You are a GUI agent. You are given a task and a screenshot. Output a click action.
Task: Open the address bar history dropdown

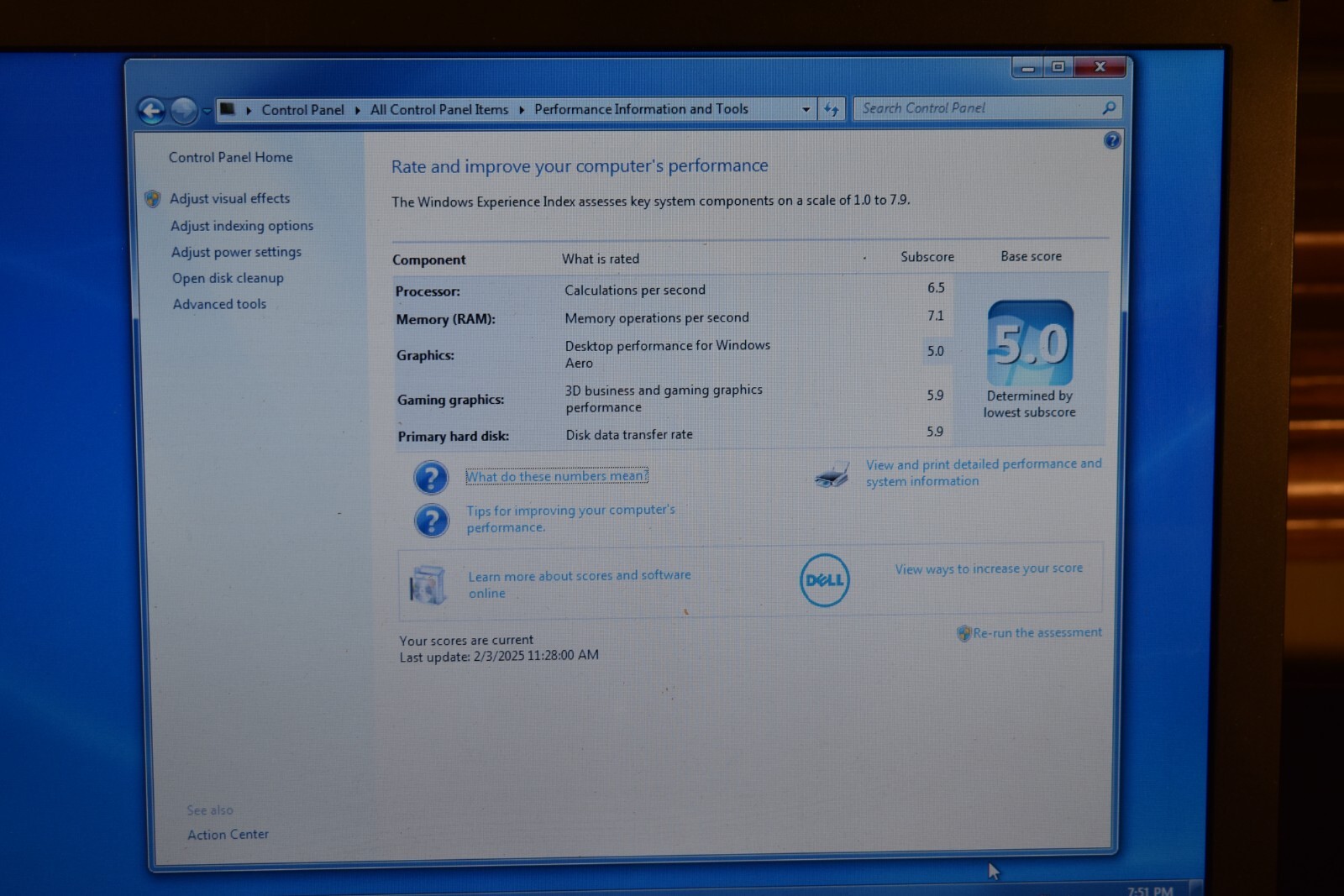806,109
